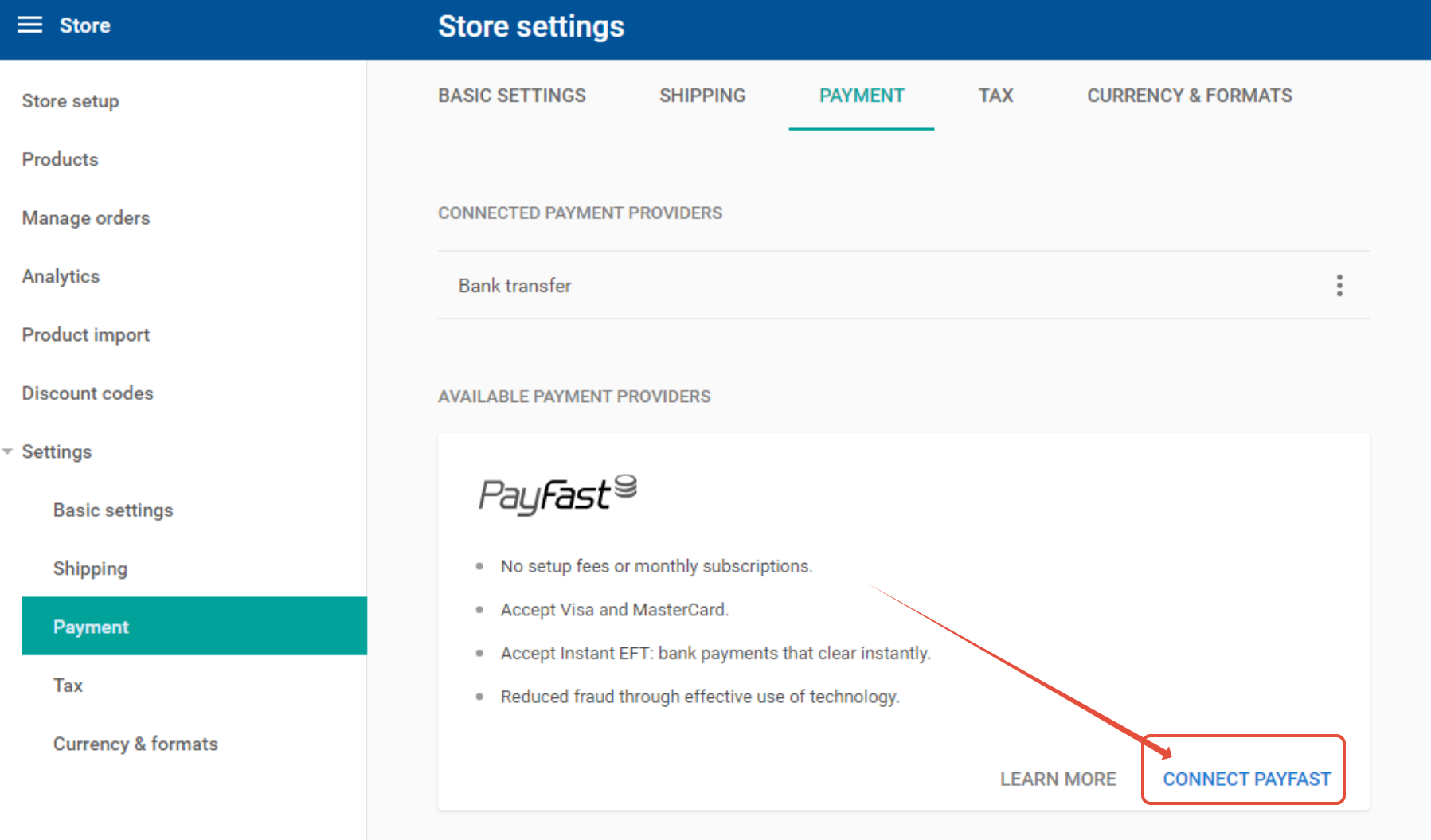This screenshot has width=1431, height=840.
Task: Open Product import in the sidebar
Action: click(86, 334)
